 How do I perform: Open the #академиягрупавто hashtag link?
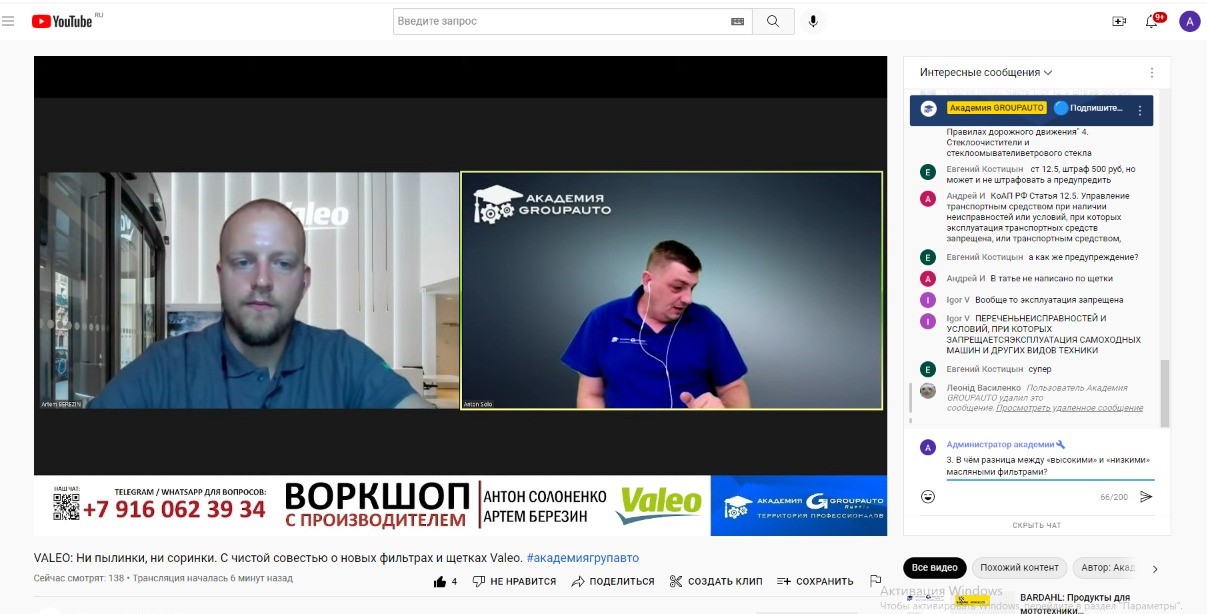pyautogui.click(x=583, y=558)
